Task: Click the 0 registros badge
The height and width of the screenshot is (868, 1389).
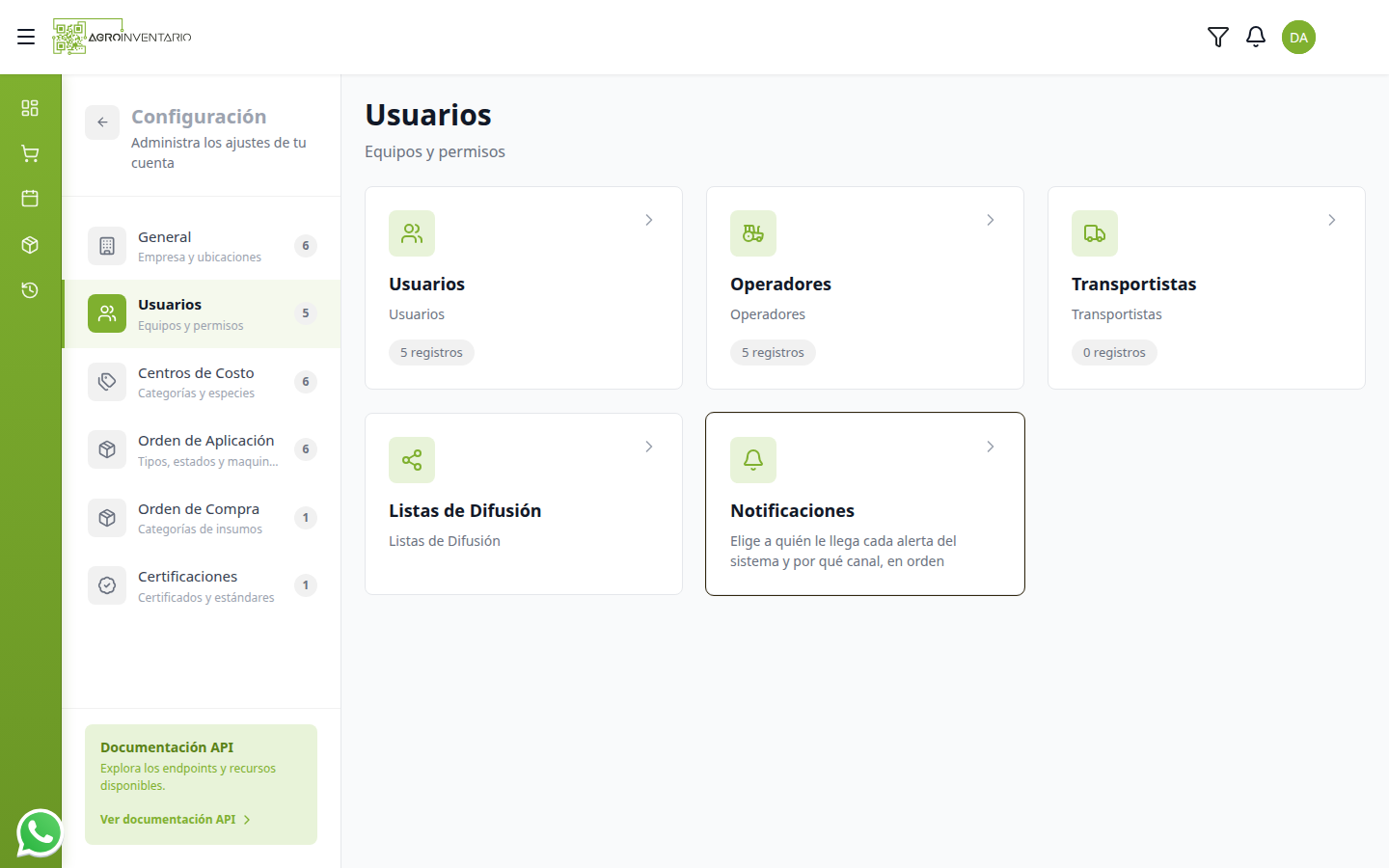Action: tap(1114, 353)
